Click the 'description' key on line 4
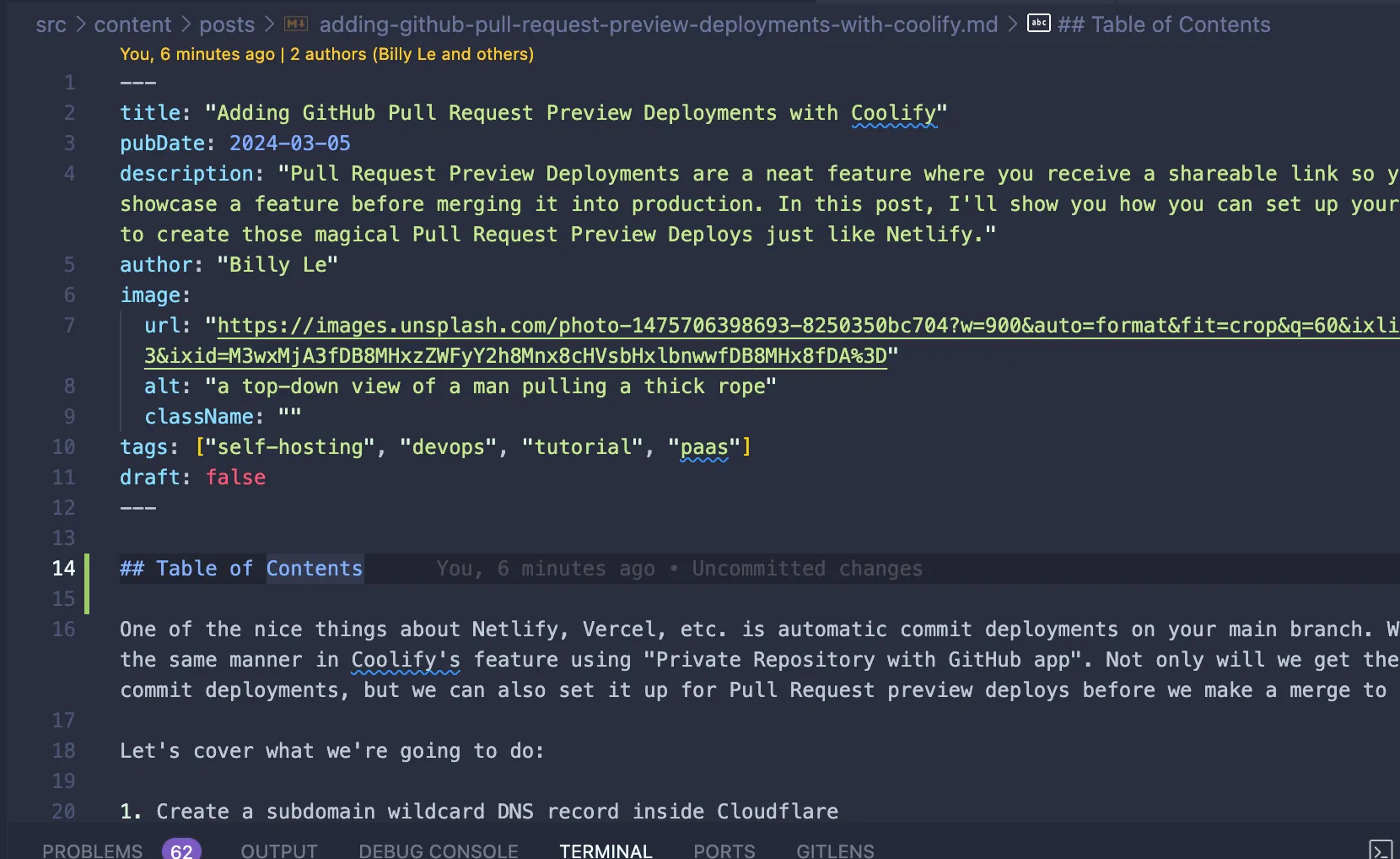Viewport: 1400px width, 859px height. (186, 174)
